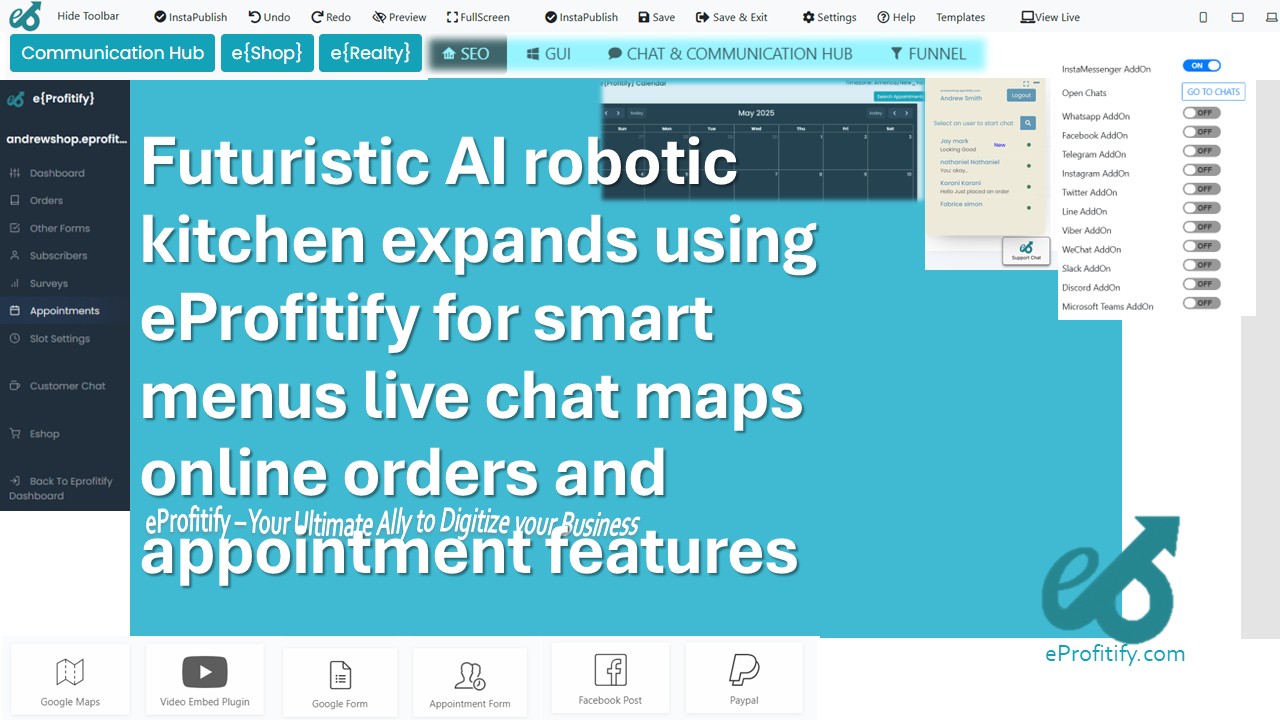Switch to the SEO tab
This screenshot has width=1280, height=720.
click(467, 55)
